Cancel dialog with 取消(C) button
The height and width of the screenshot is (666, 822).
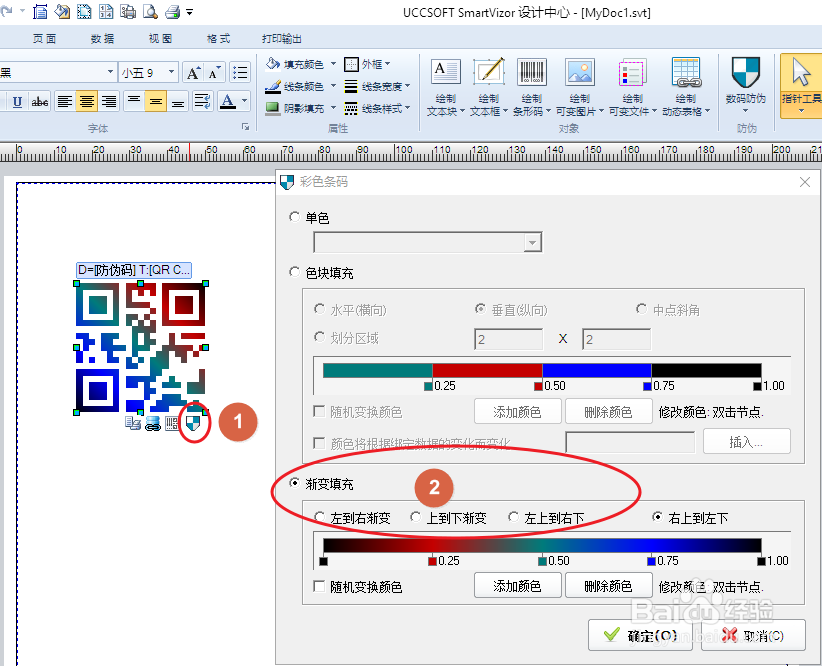coord(753,635)
